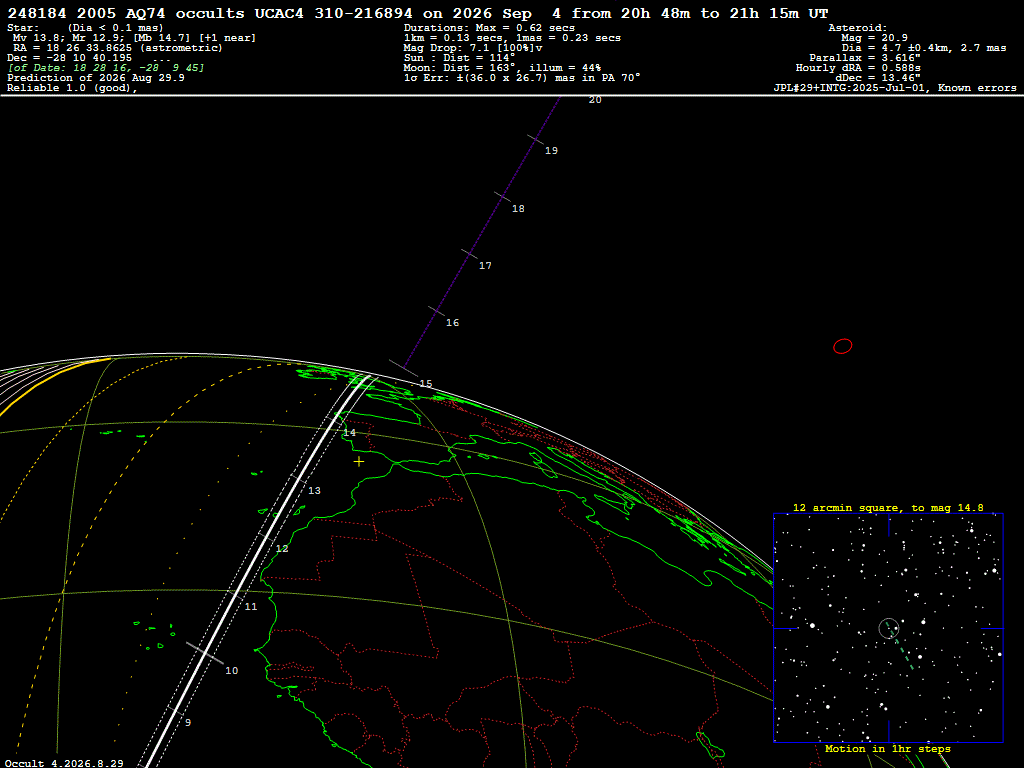Click the Occult 4.2026.8.29 version label

pyautogui.click(x=65, y=763)
